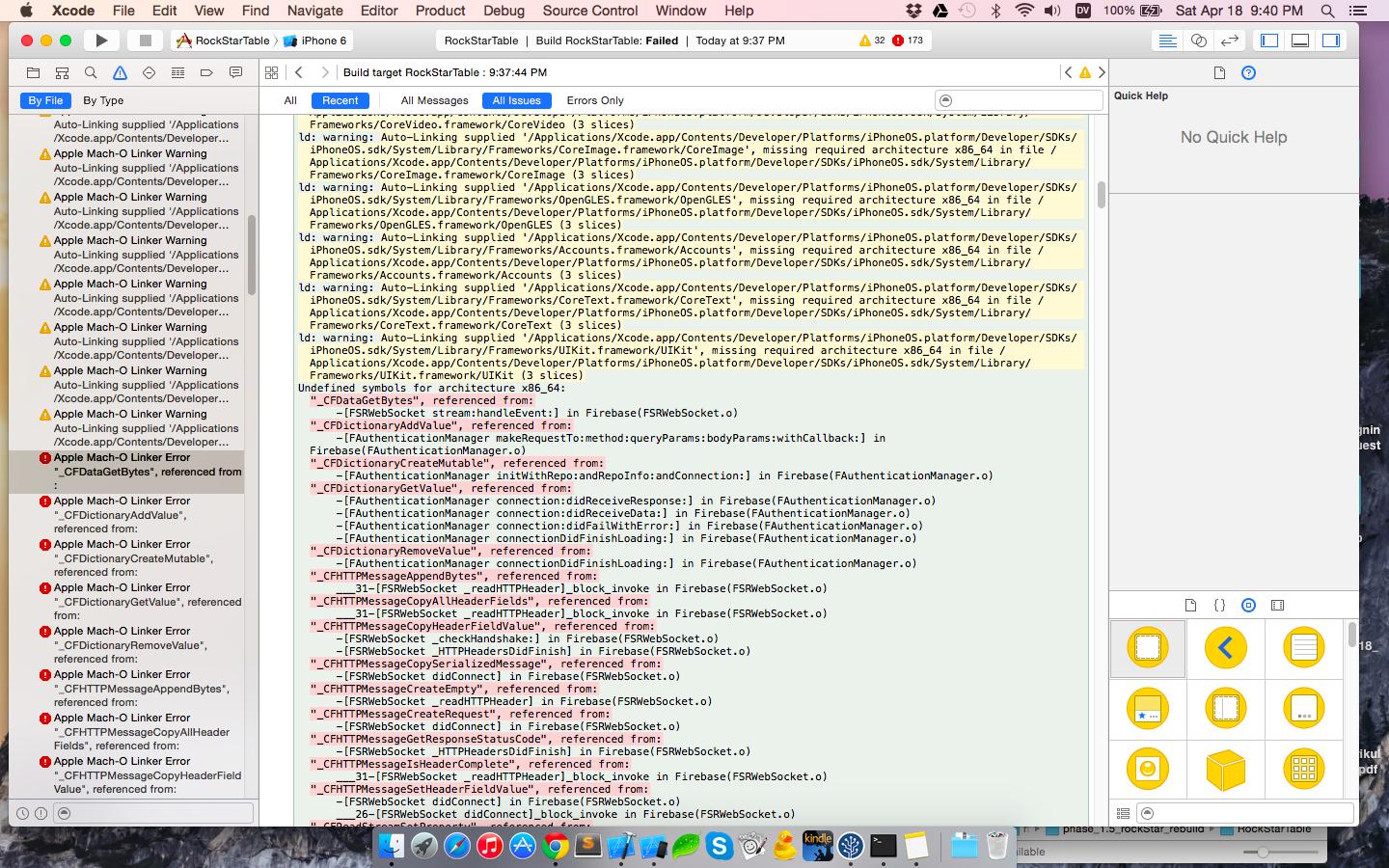Show the Quick Help inspector
The width and height of the screenshot is (1389, 868).
click(x=1248, y=73)
